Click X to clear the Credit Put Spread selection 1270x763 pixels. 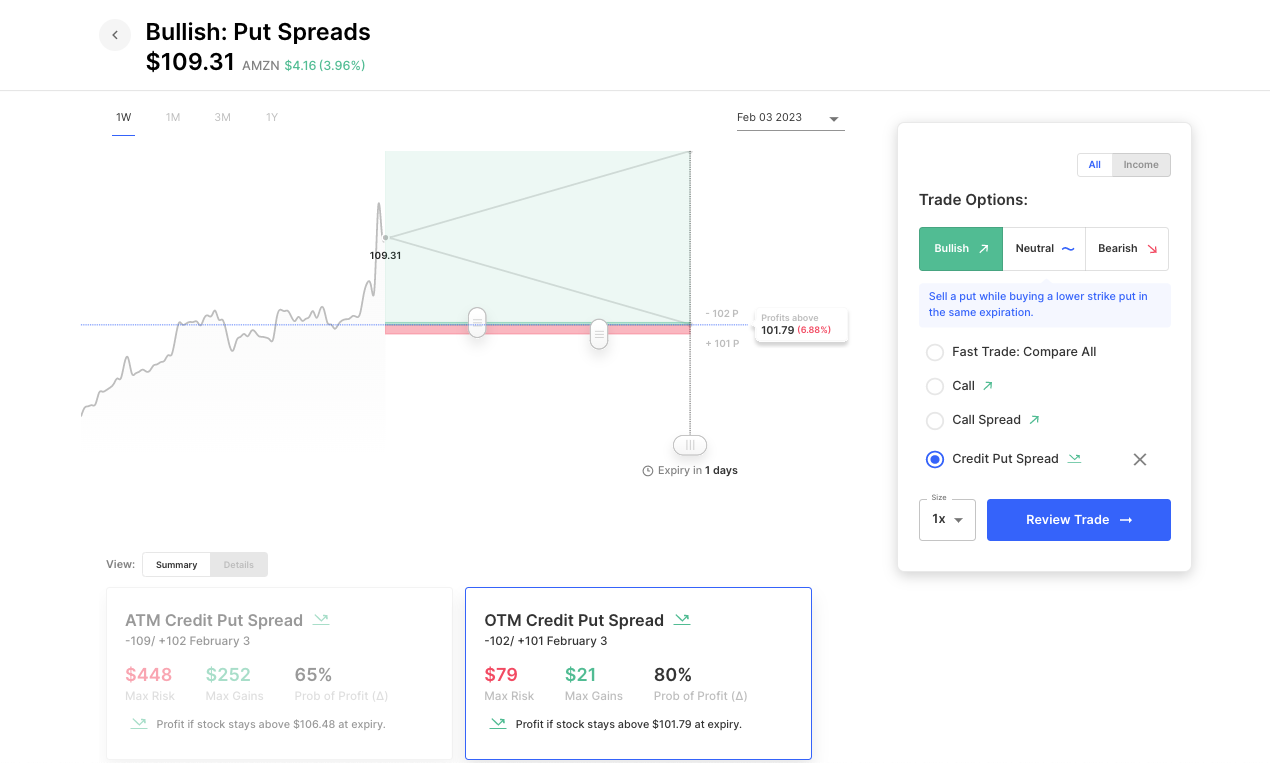click(1139, 458)
